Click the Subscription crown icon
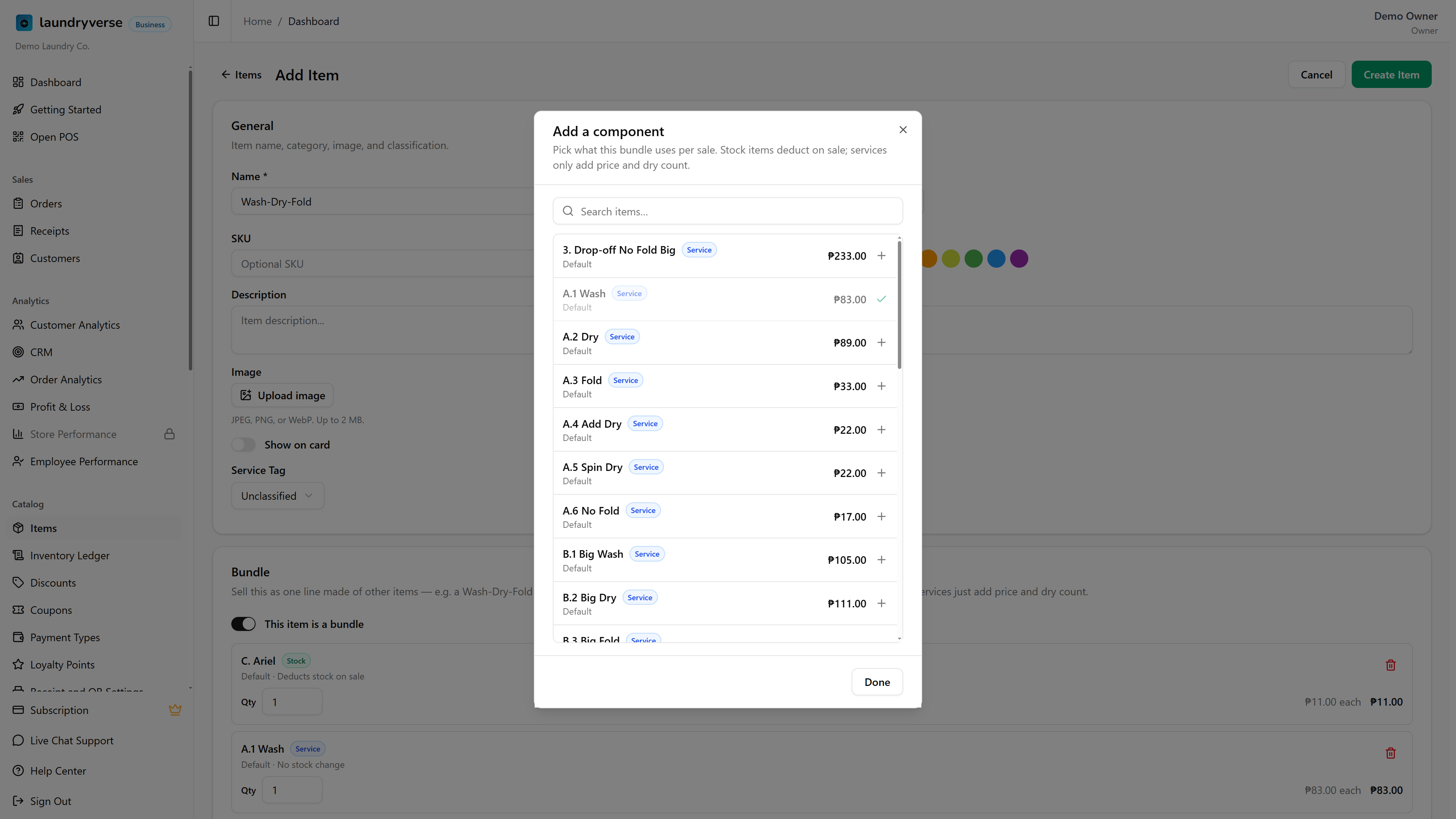Image resolution: width=1456 pixels, height=819 pixels. tap(175, 710)
